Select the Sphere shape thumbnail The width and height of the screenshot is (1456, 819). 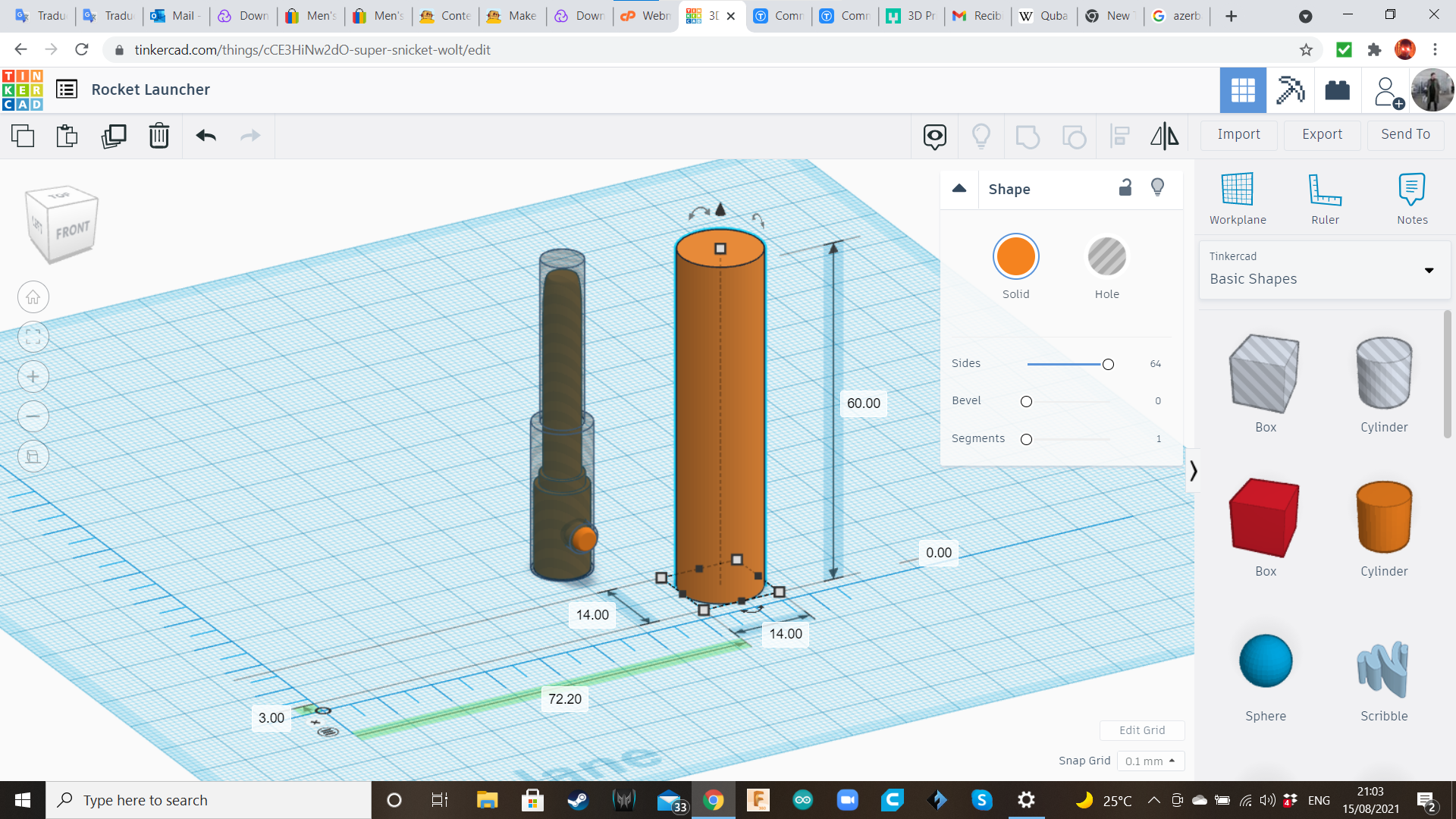click(x=1265, y=661)
